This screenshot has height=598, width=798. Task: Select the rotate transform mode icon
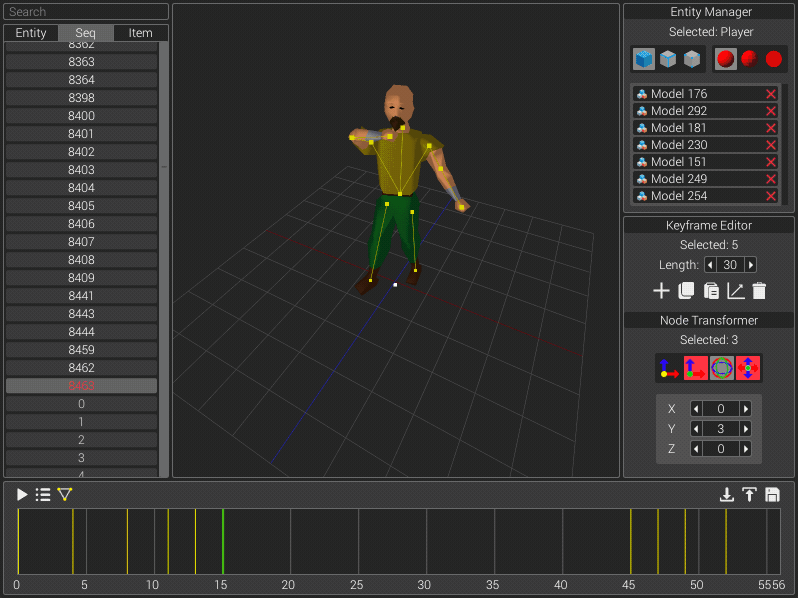coord(722,367)
